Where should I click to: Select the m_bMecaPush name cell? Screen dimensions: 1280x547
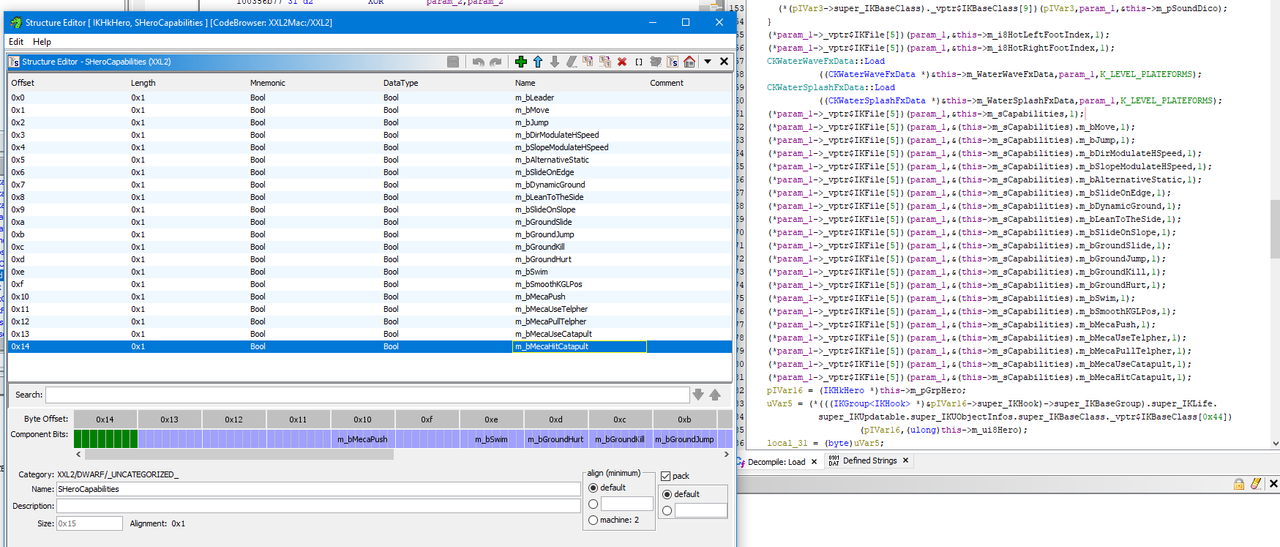[x=579, y=297]
